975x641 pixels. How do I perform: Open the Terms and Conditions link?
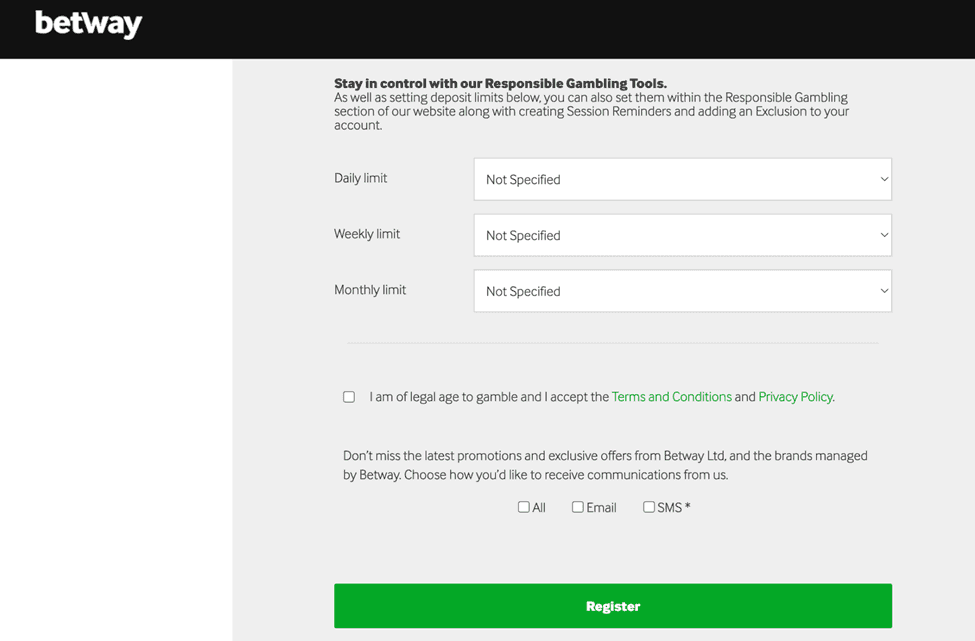[671, 397]
